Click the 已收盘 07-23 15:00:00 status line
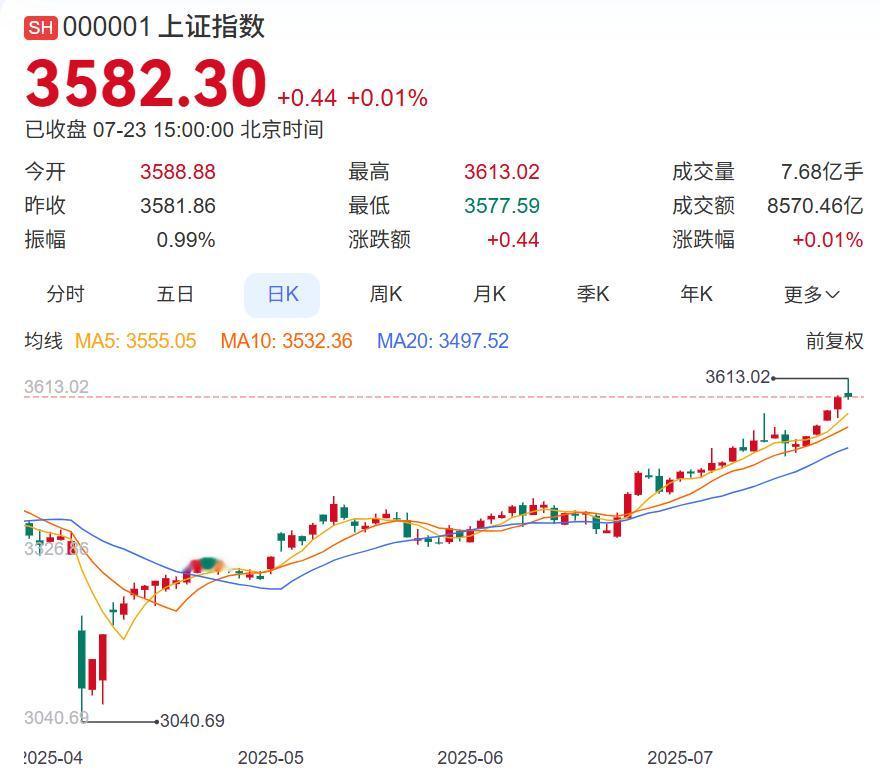Screen dimensions: 880x771 pyautogui.click(x=174, y=130)
